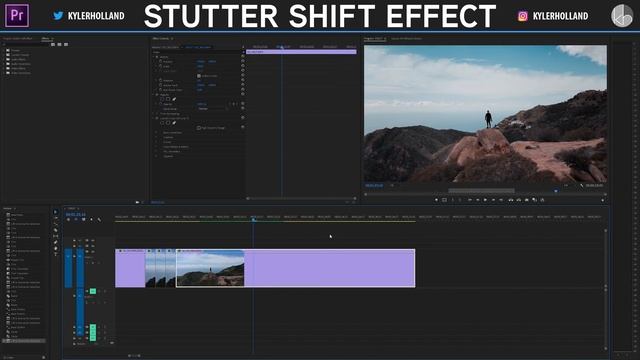Viewport: 640px width, 360px height.
Task: Select the Selection tool in the tools panel
Action: point(56,212)
